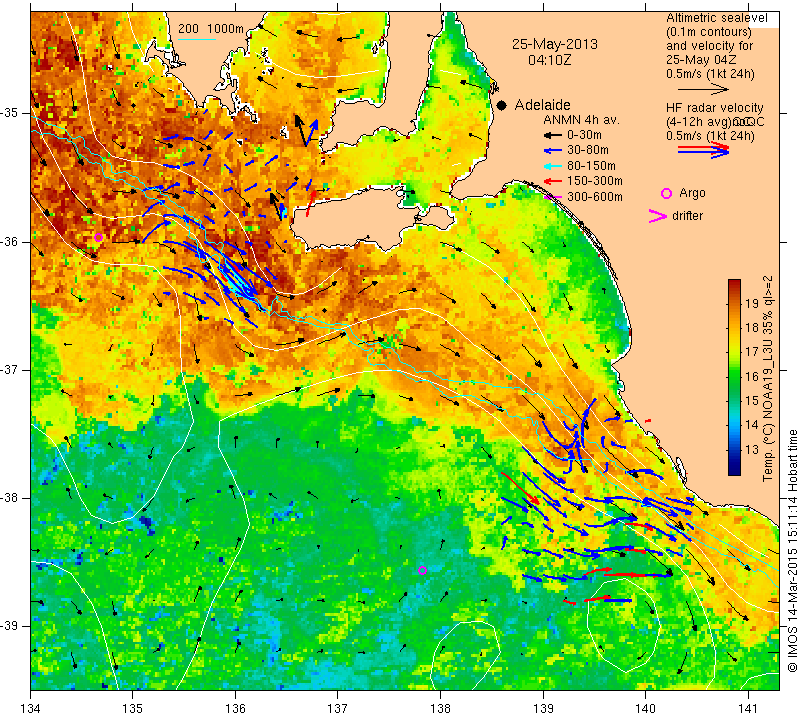The width and height of the screenshot is (800, 720).
Task: Click the cyan 200/1000m isobath legend line
Action: click(x=197, y=39)
